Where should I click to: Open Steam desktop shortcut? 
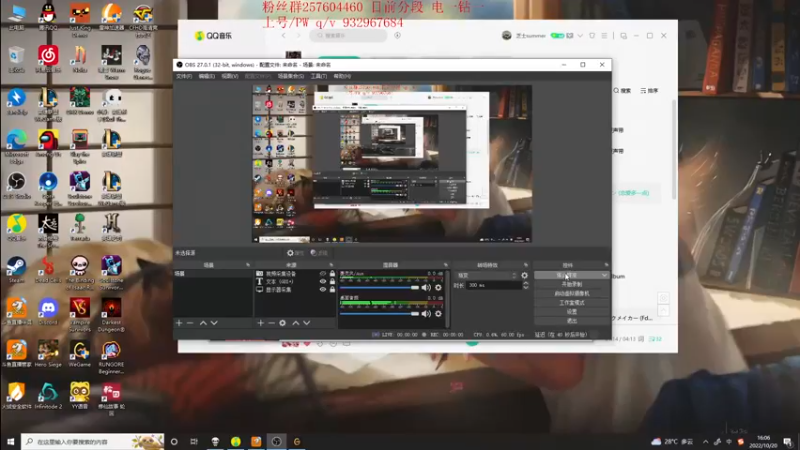coord(16,270)
